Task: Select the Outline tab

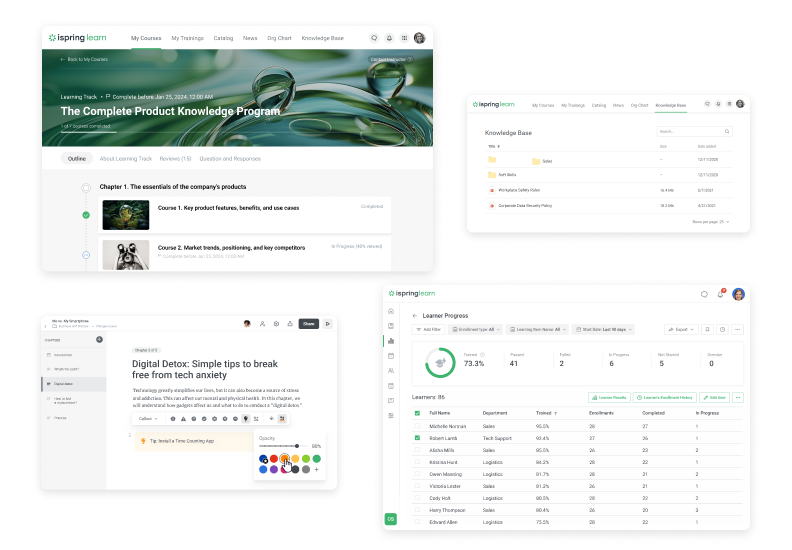Action: pos(77,159)
